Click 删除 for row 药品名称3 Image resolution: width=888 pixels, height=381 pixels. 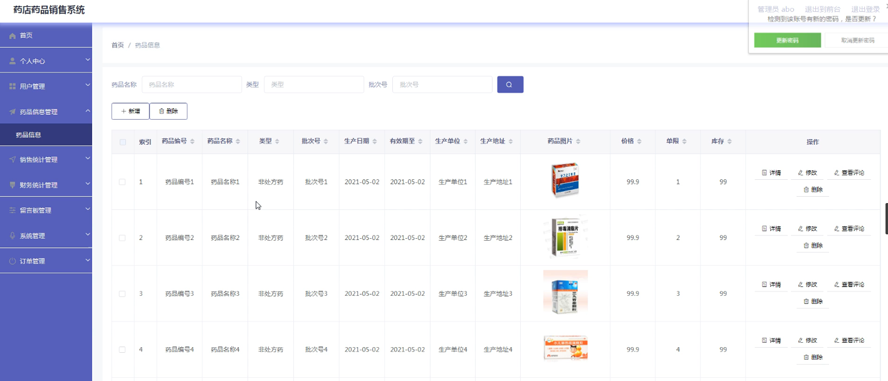tap(813, 301)
